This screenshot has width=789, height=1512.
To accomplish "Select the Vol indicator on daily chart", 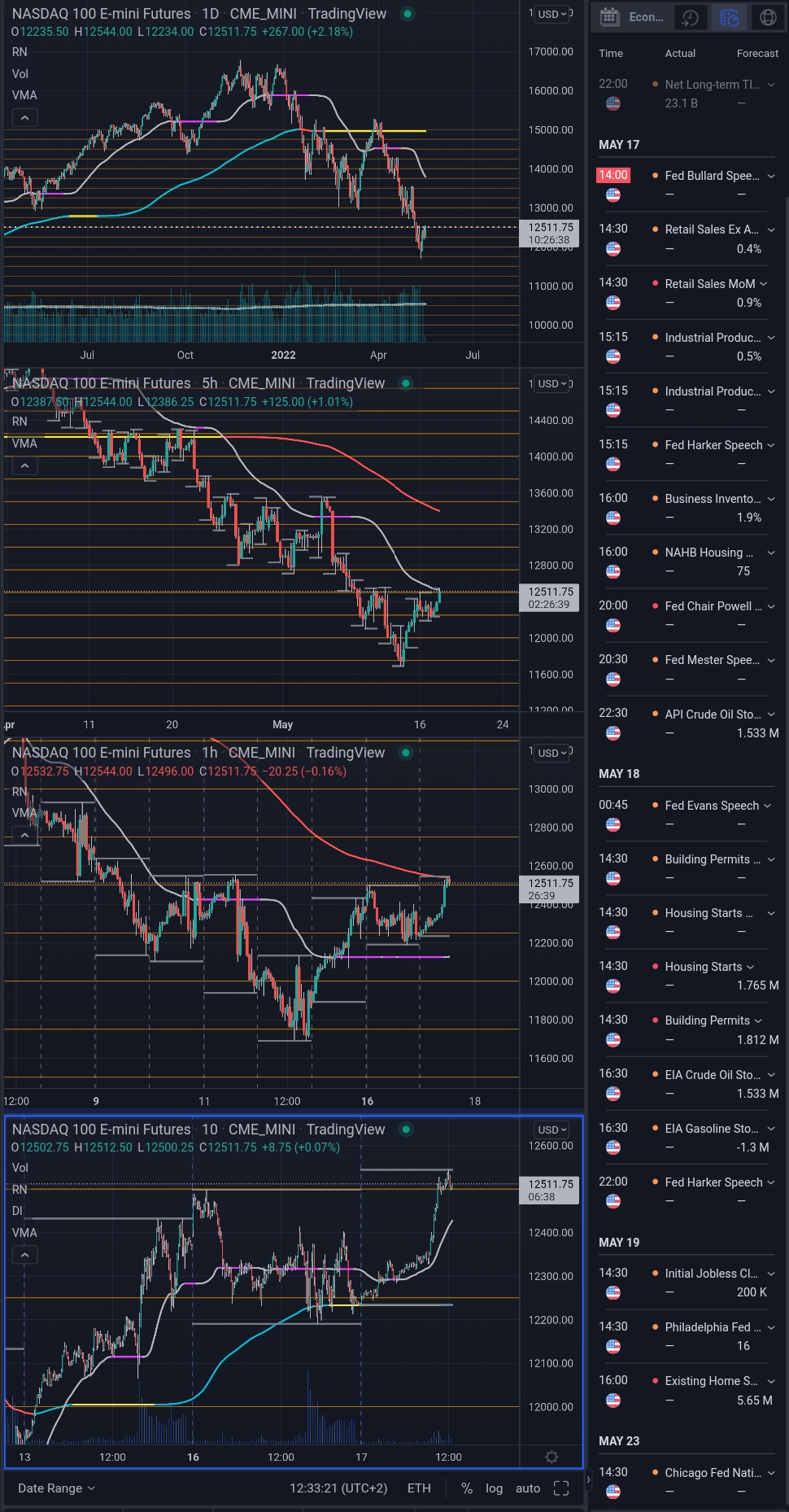I will (x=20, y=74).
